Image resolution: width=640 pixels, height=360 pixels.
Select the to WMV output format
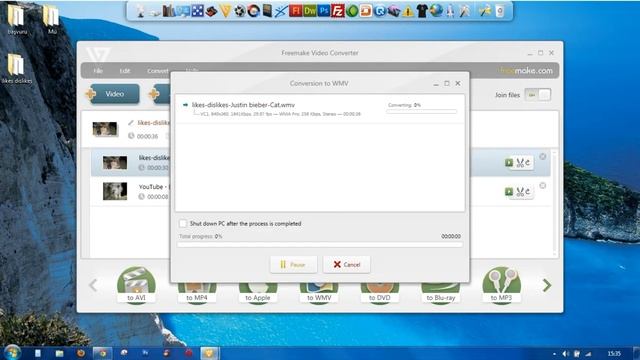tap(319, 292)
